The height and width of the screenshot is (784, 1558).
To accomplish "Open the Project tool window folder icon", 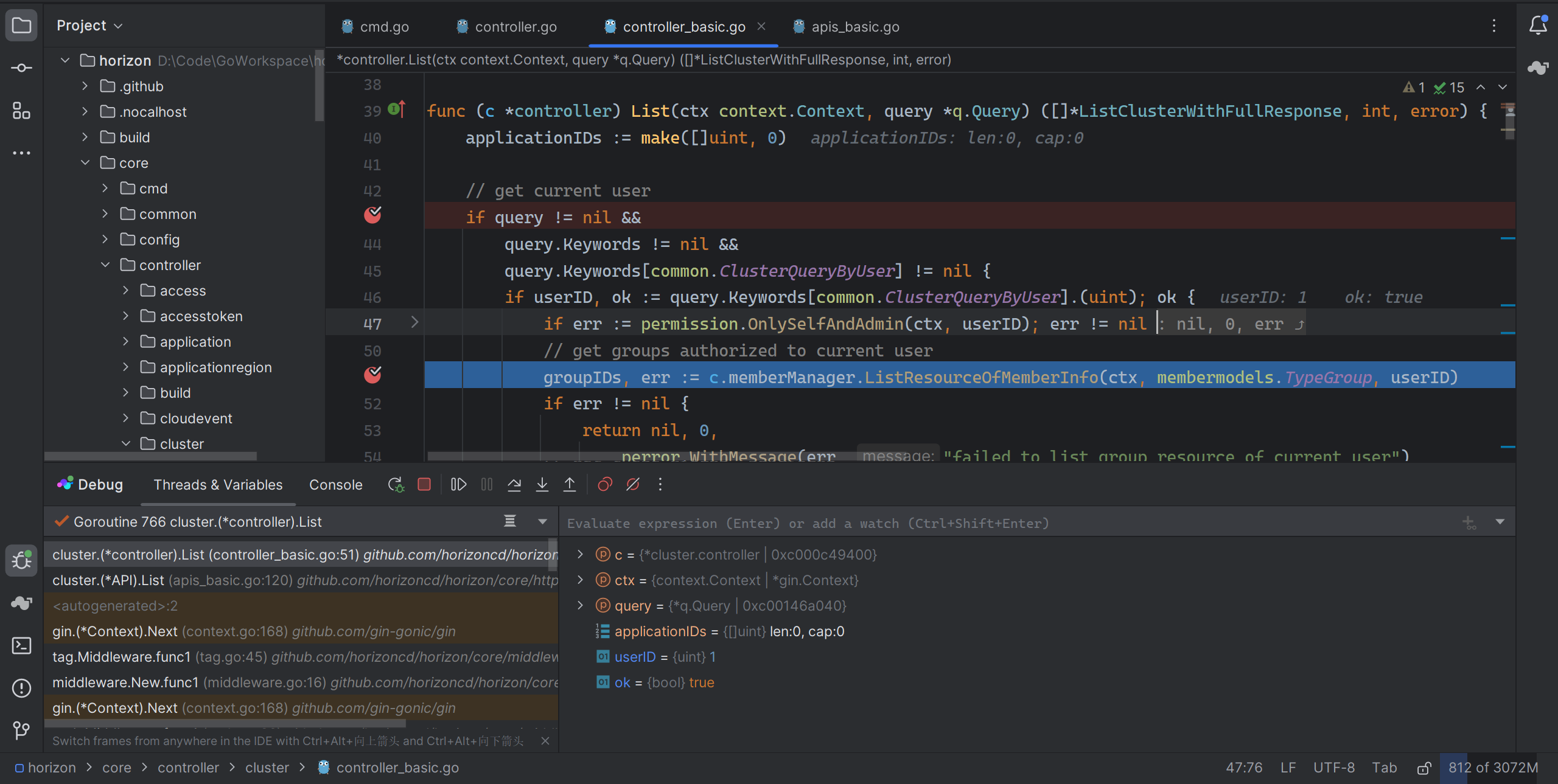I will pyautogui.click(x=21, y=26).
